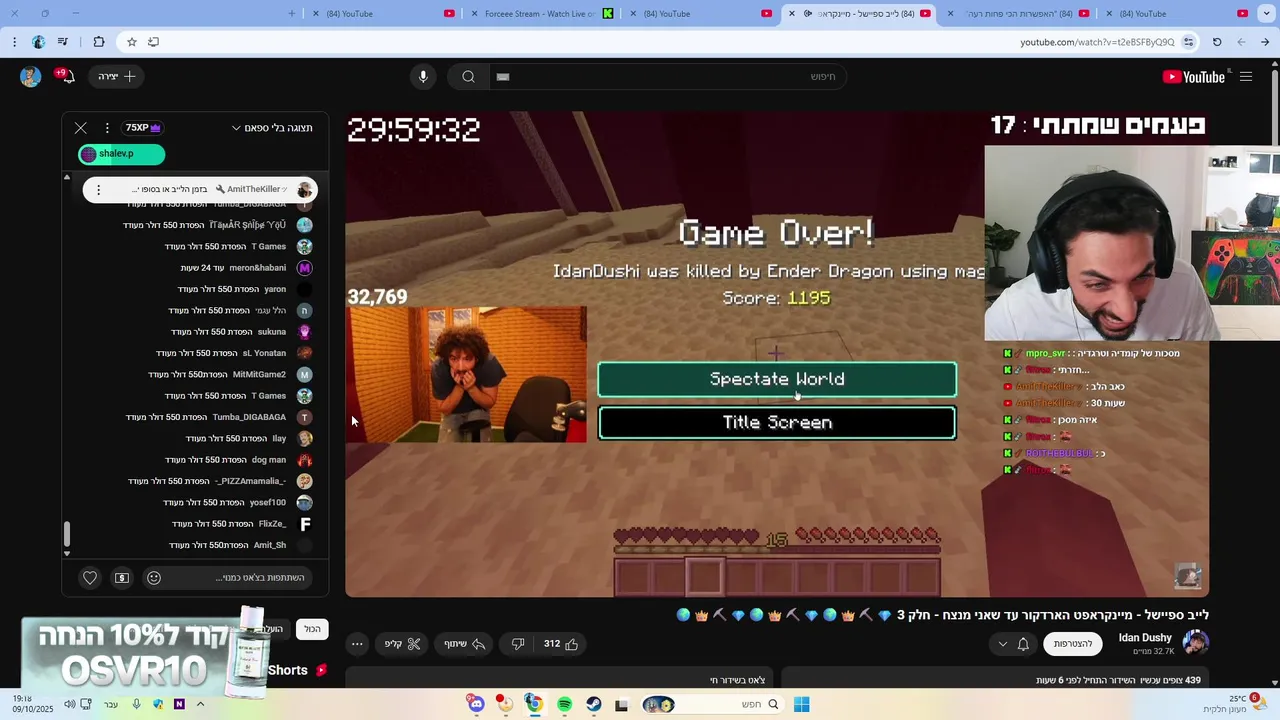
Task: Open the Super Chat dollar icon
Action: pos(122,578)
